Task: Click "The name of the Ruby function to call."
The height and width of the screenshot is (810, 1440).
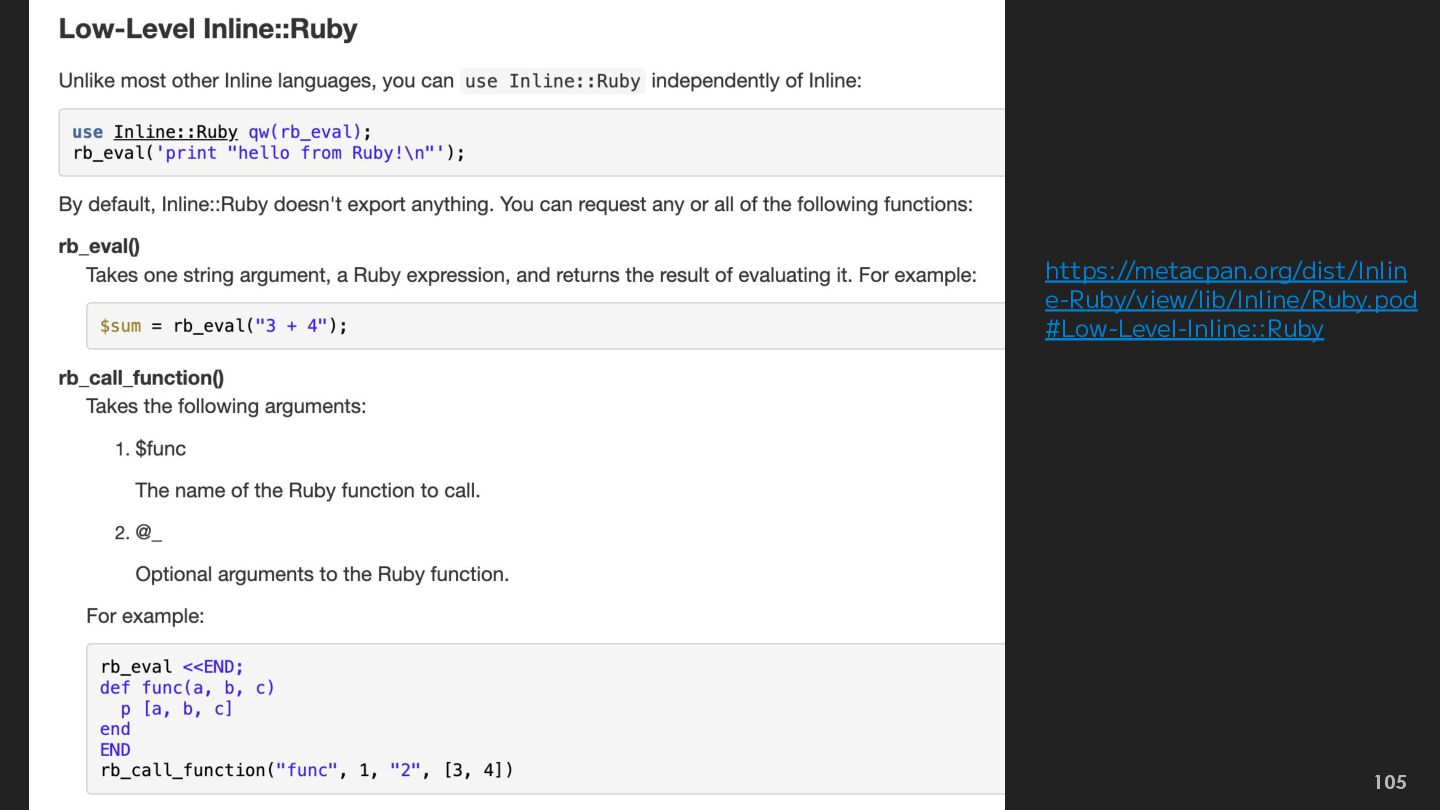Action: point(307,491)
